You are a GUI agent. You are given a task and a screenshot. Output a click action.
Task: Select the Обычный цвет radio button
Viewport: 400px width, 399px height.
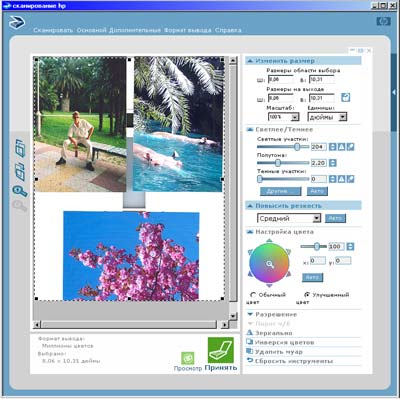pyautogui.click(x=253, y=295)
